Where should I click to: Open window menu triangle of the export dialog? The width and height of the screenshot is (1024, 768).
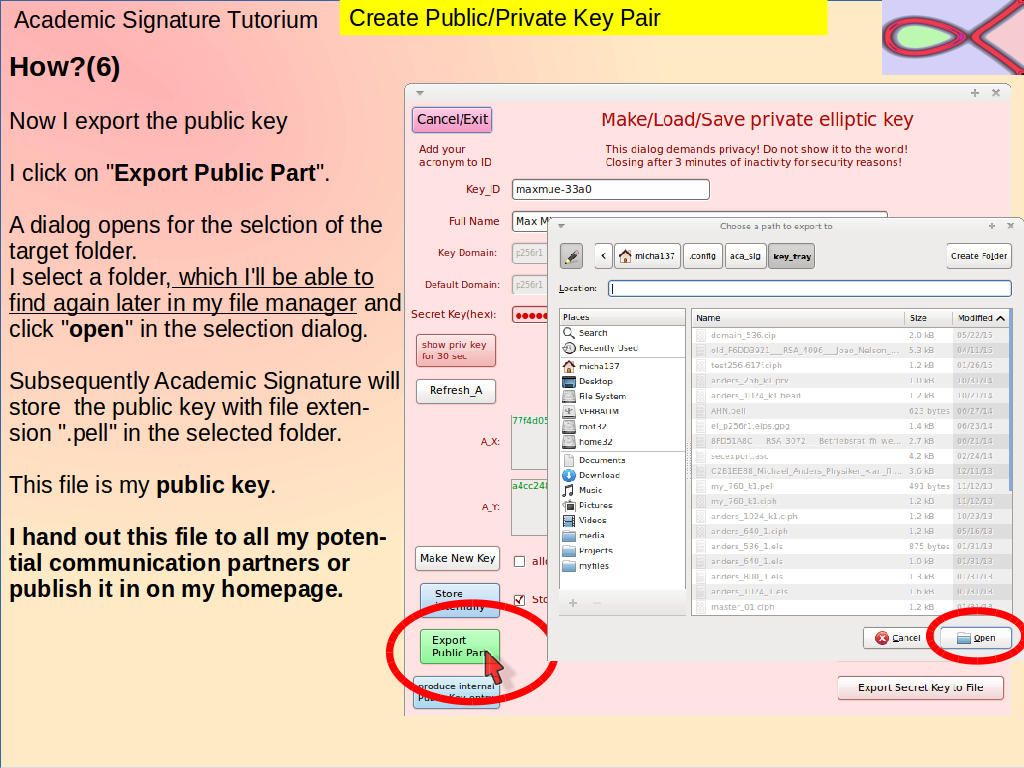pyautogui.click(x=561, y=226)
